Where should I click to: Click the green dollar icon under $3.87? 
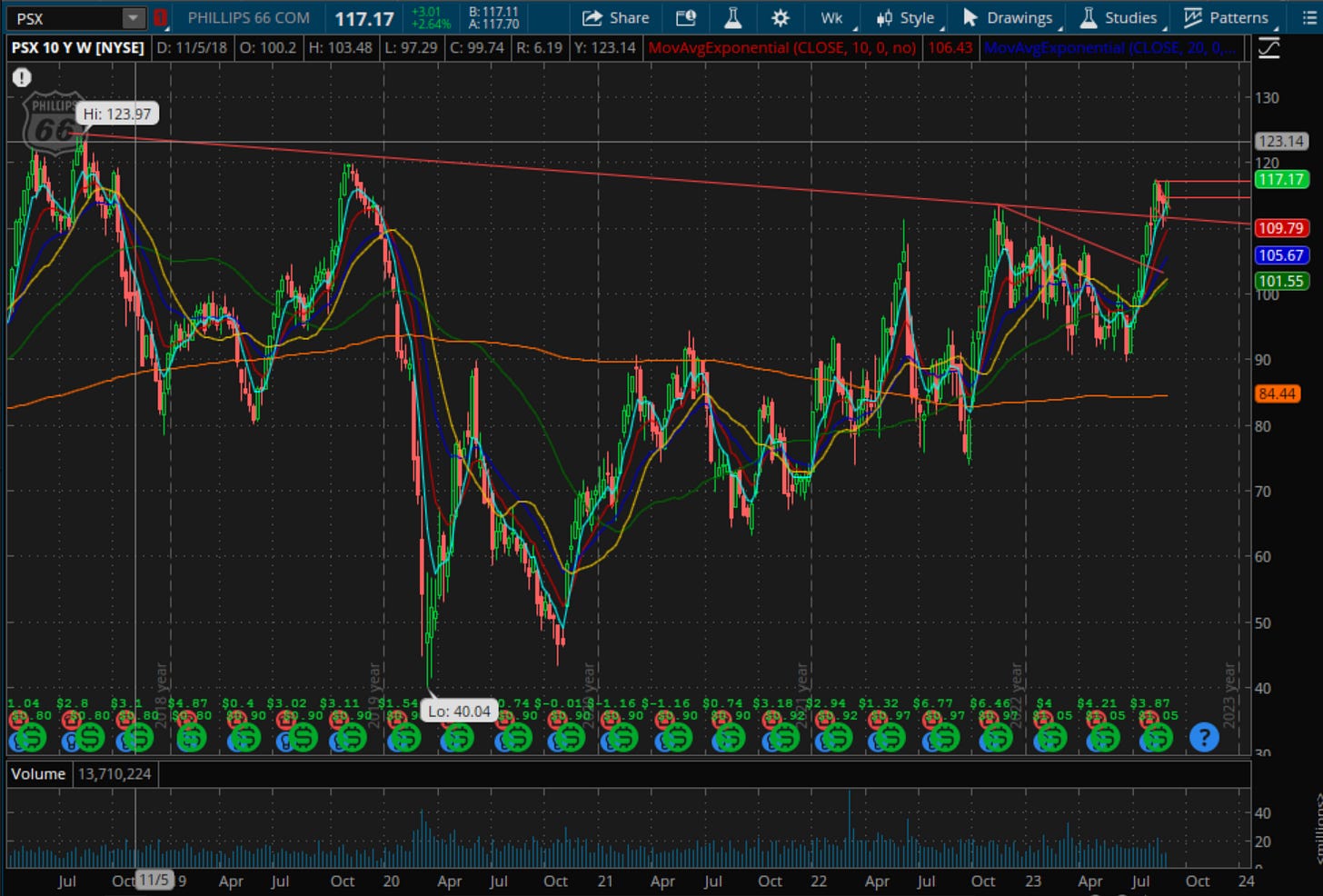[x=1159, y=737]
